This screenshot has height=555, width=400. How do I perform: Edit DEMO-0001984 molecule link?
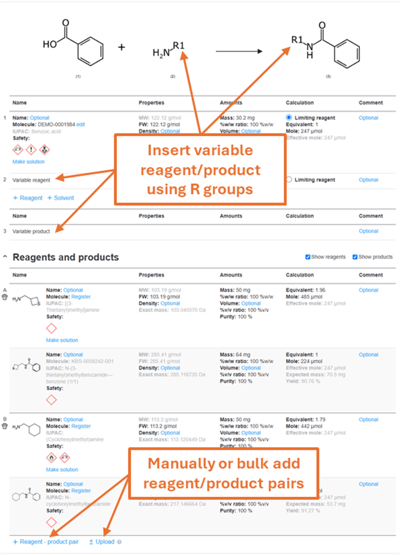[81, 125]
